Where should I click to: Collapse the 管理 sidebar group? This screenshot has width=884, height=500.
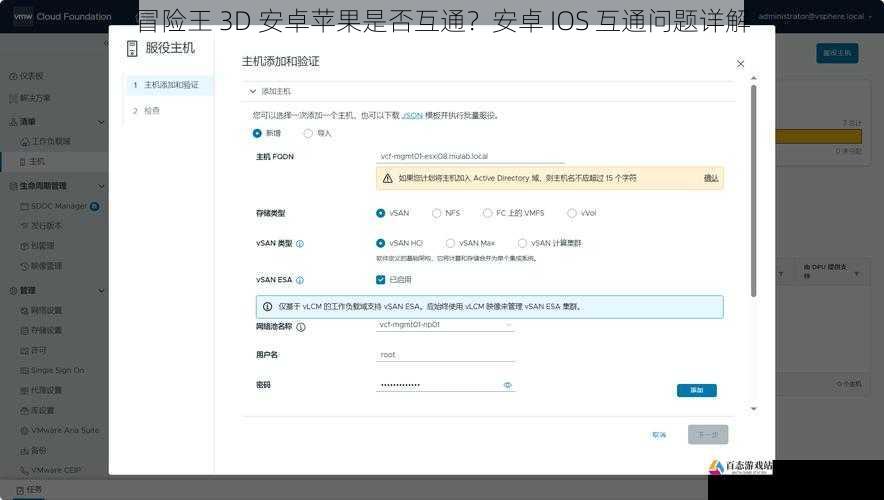(x=101, y=291)
